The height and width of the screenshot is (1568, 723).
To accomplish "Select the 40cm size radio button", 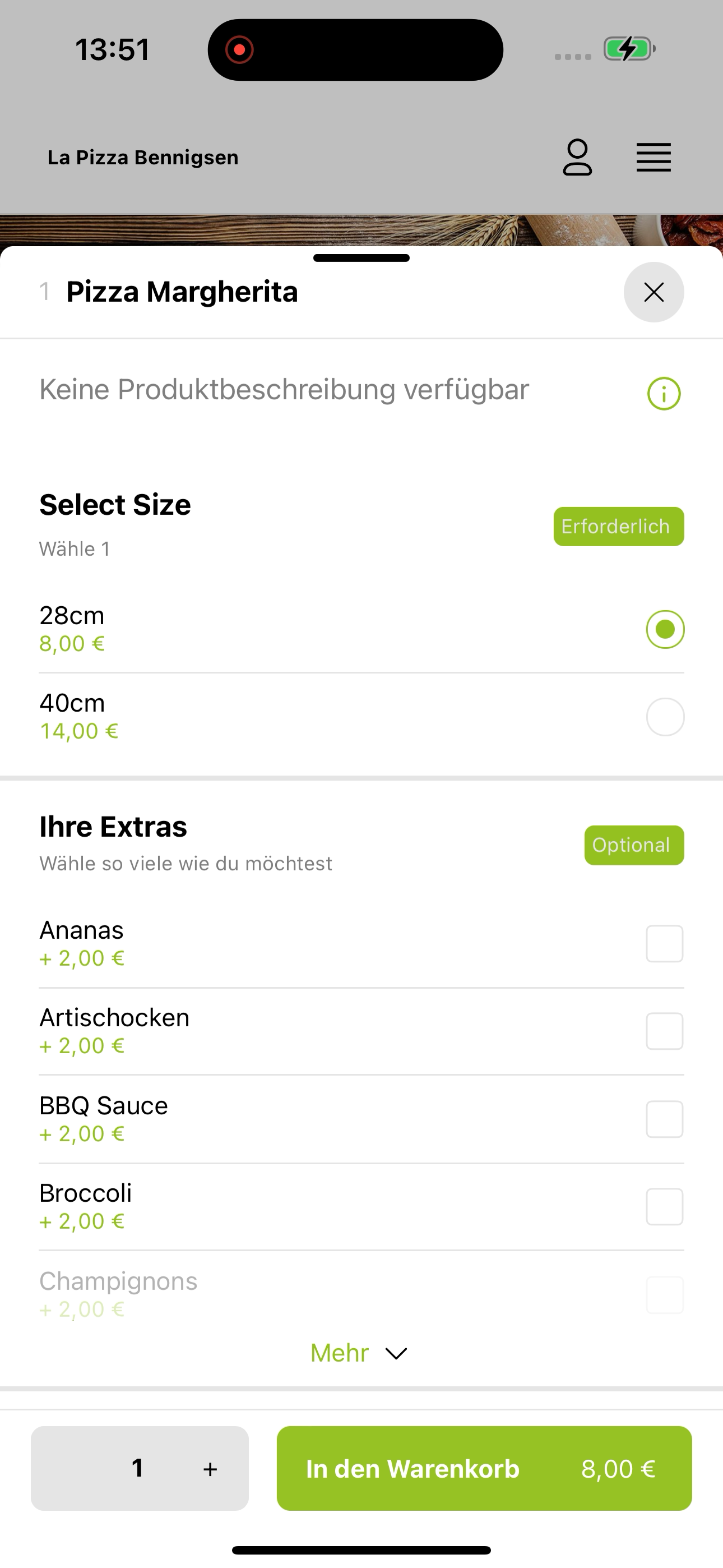I will tap(665, 717).
